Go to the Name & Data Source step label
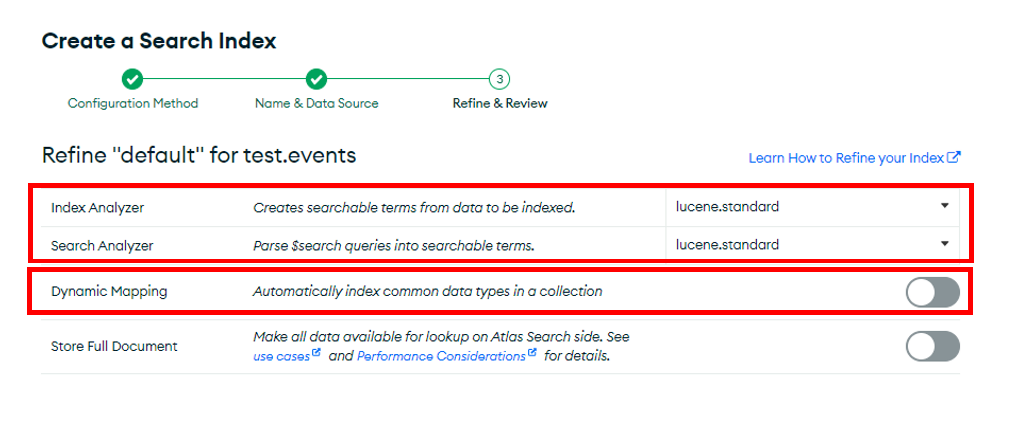Image resolution: width=1019 pixels, height=425 pixels. pyautogui.click(x=316, y=103)
